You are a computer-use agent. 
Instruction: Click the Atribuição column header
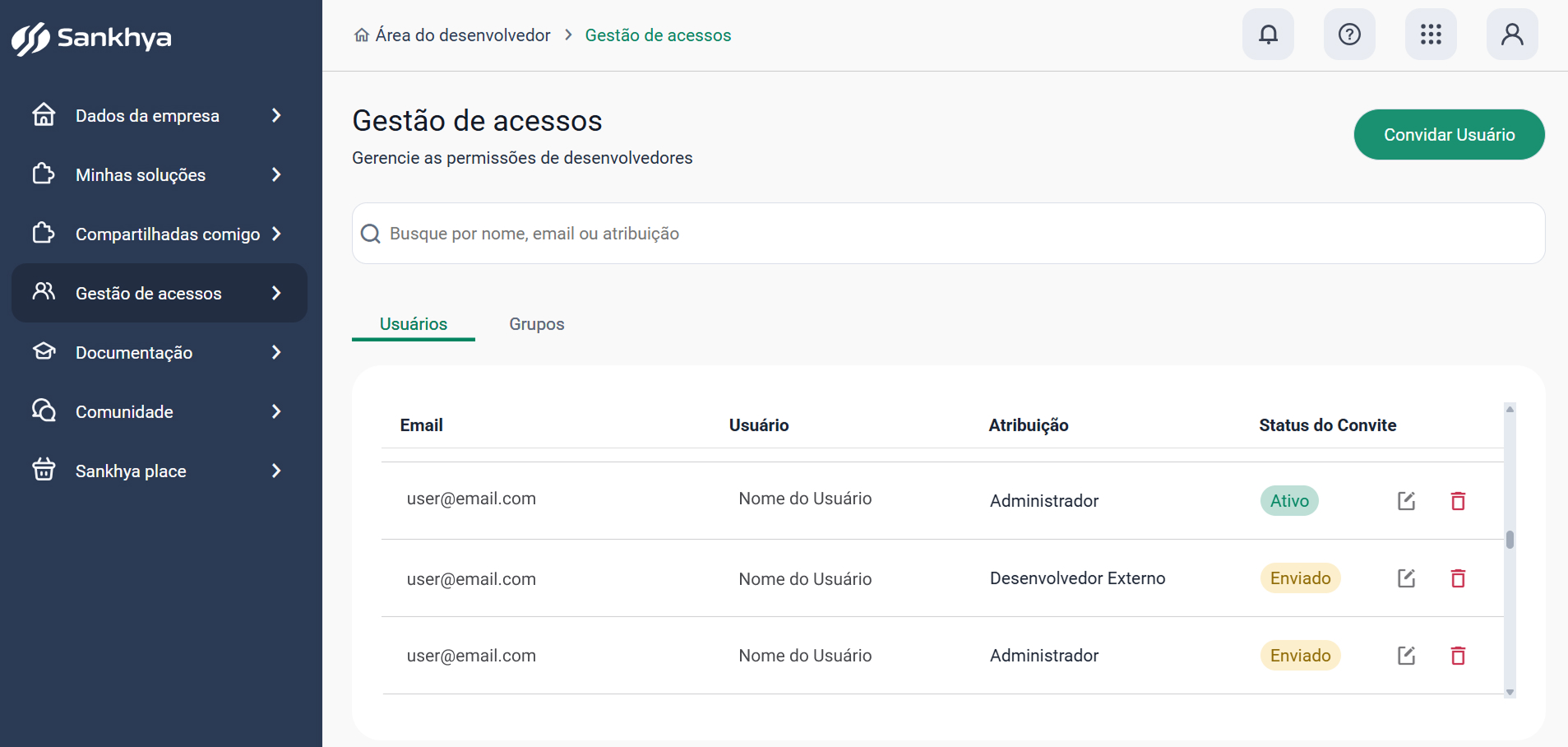[x=1029, y=425]
